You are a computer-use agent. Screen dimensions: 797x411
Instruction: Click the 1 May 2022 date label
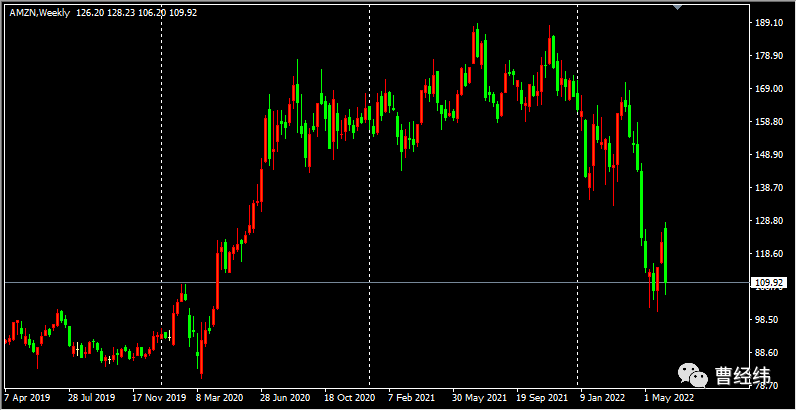point(669,397)
